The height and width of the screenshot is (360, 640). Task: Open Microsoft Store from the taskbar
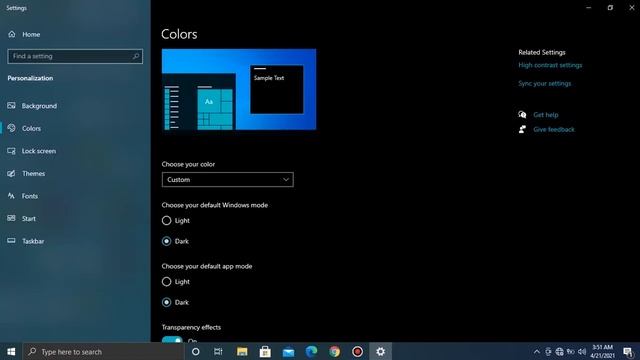point(265,351)
